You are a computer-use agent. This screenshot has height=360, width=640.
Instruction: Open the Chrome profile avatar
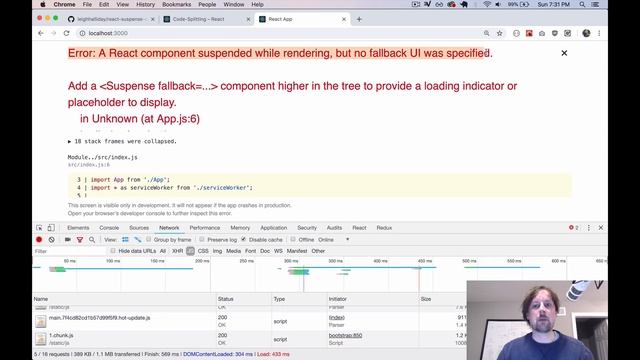(x=587, y=33)
